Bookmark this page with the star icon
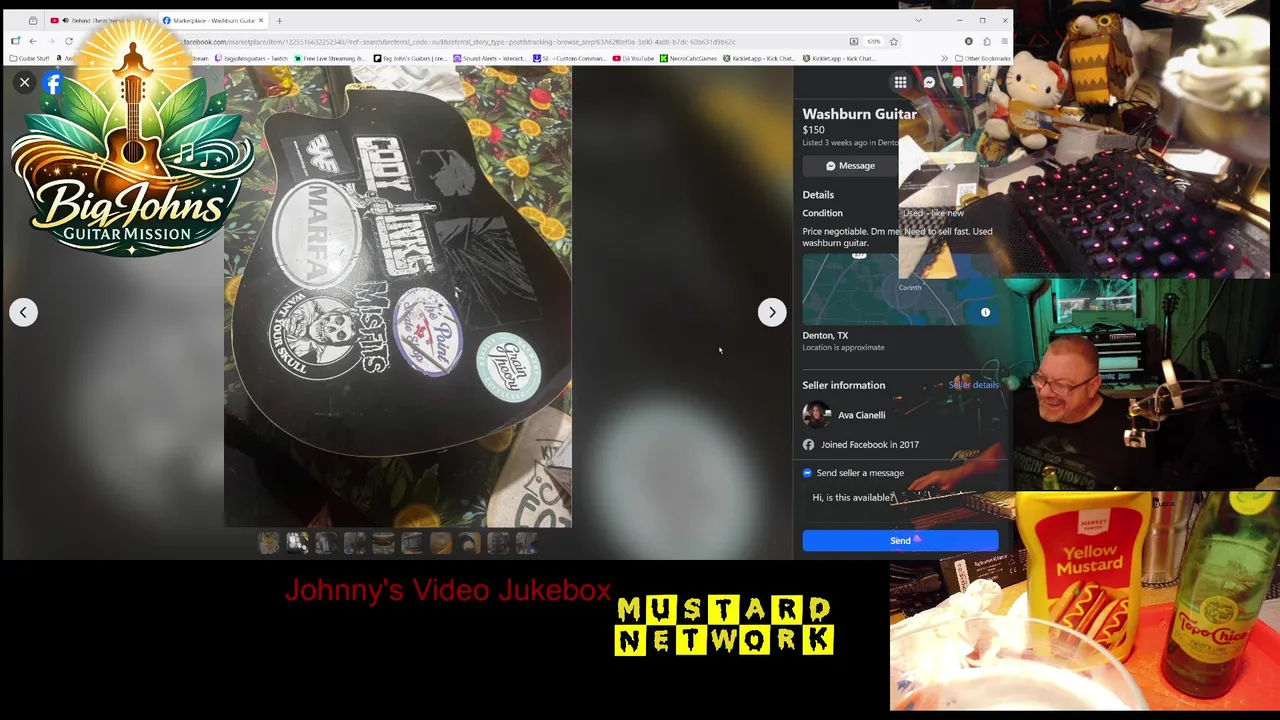Screen dimensions: 1280x720 pos(893,41)
